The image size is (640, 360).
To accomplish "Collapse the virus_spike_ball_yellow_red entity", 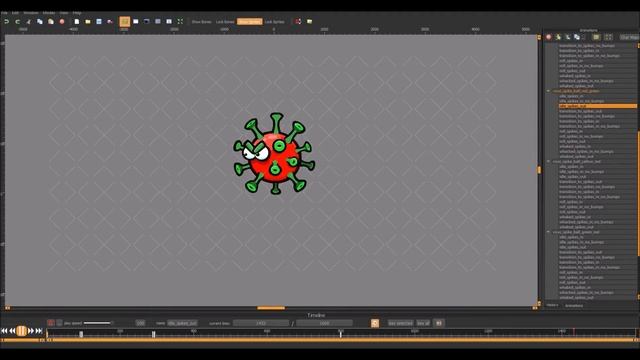I will 549,162.
